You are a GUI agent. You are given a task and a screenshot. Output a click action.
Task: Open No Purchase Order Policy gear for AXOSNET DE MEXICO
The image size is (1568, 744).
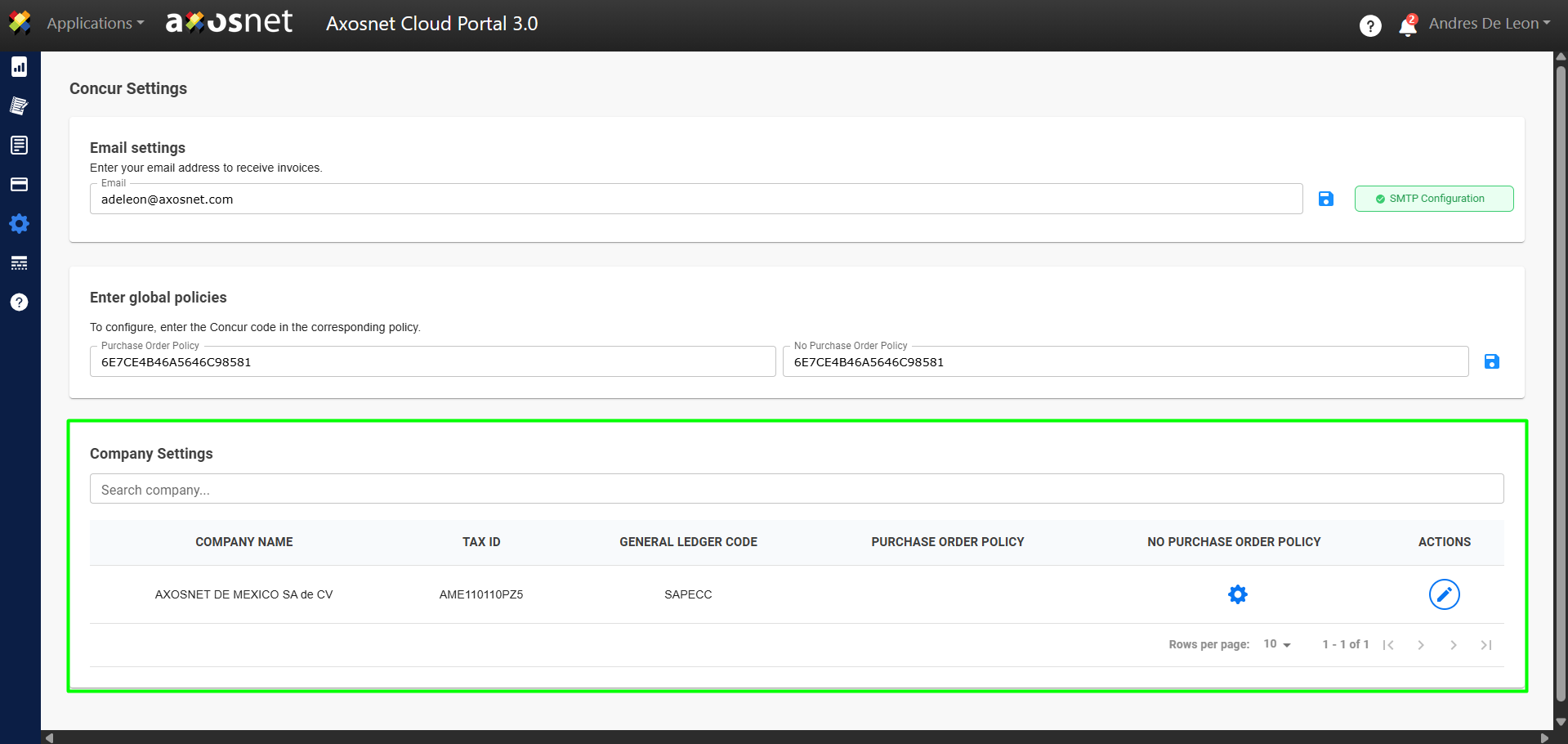[x=1238, y=594]
